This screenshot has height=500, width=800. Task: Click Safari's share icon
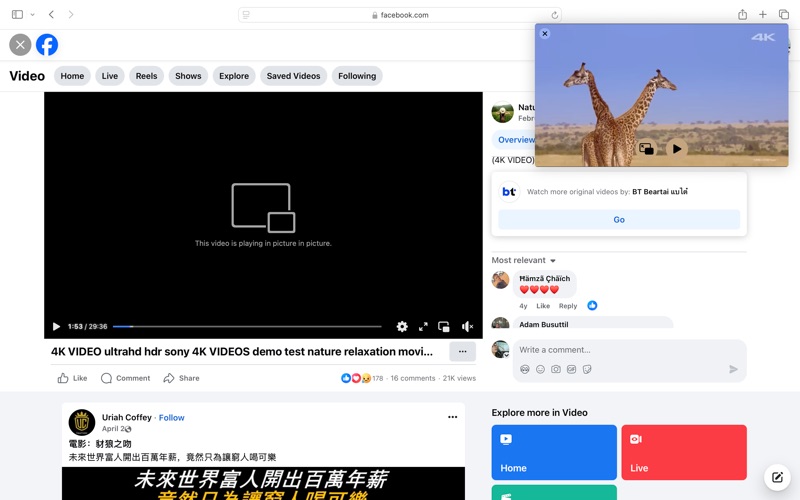pyautogui.click(x=742, y=15)
